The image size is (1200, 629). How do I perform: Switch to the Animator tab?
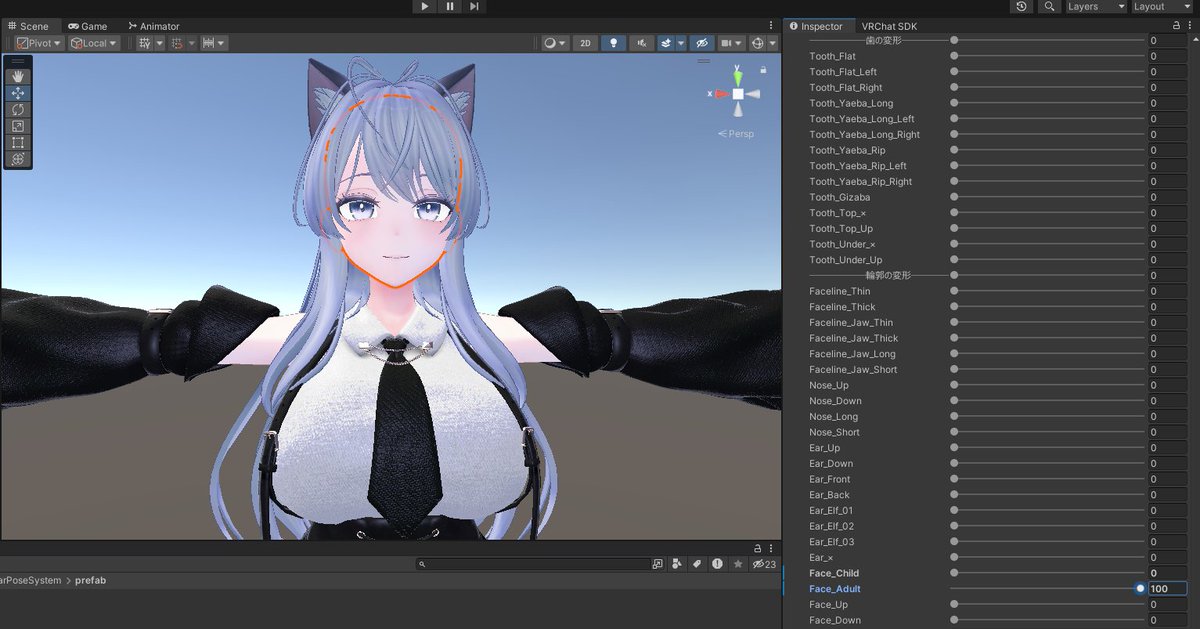(154, 26)
